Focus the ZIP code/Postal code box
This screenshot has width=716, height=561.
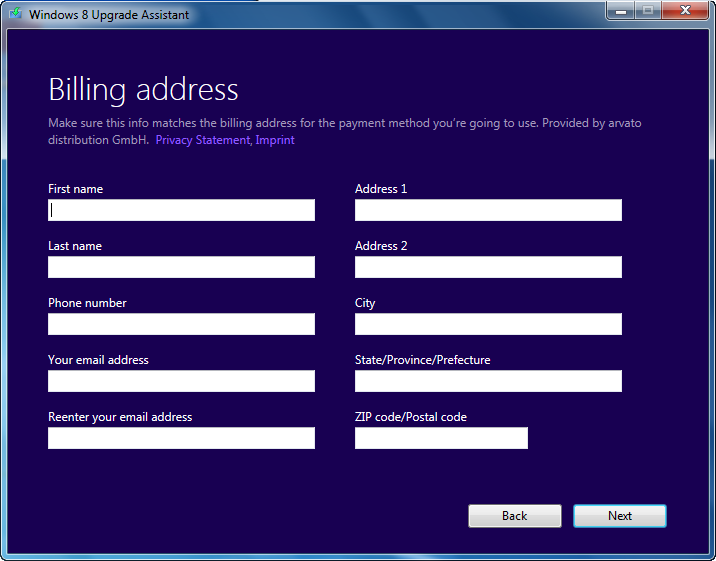[x=441, y=438]
